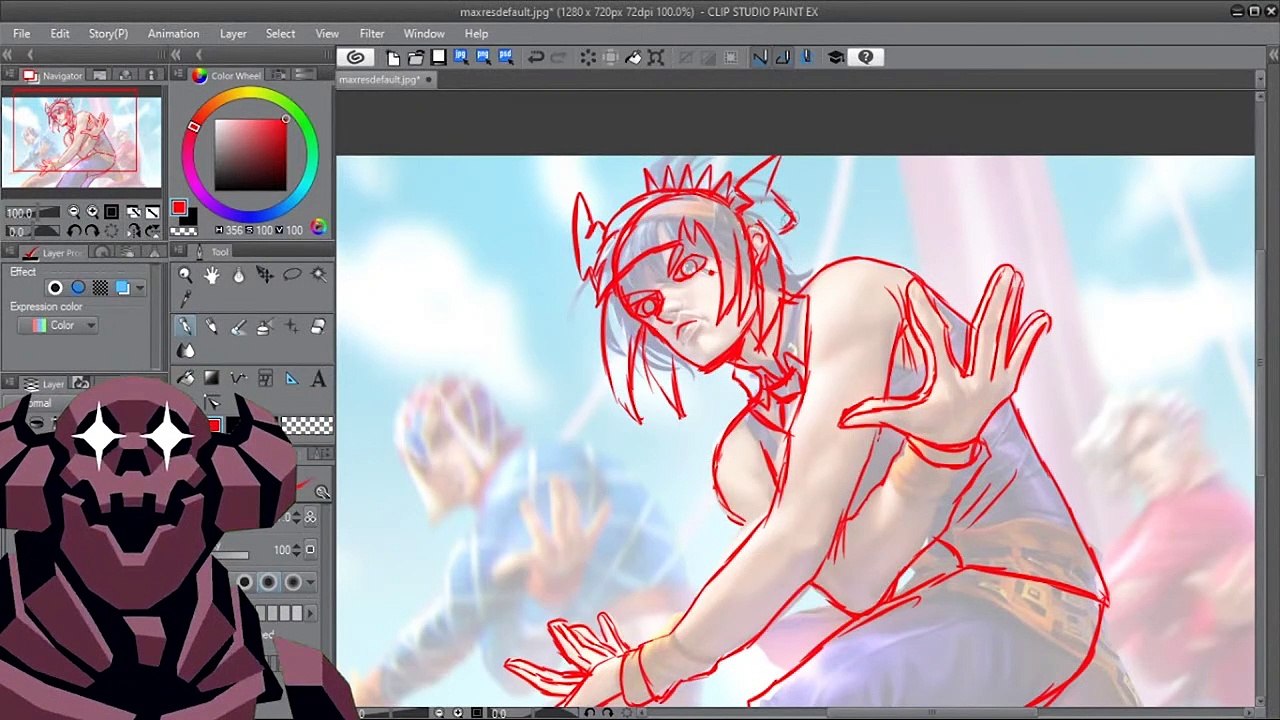Open the Animation menu
The image size is (1280, 720).
[x=174, y=33]
